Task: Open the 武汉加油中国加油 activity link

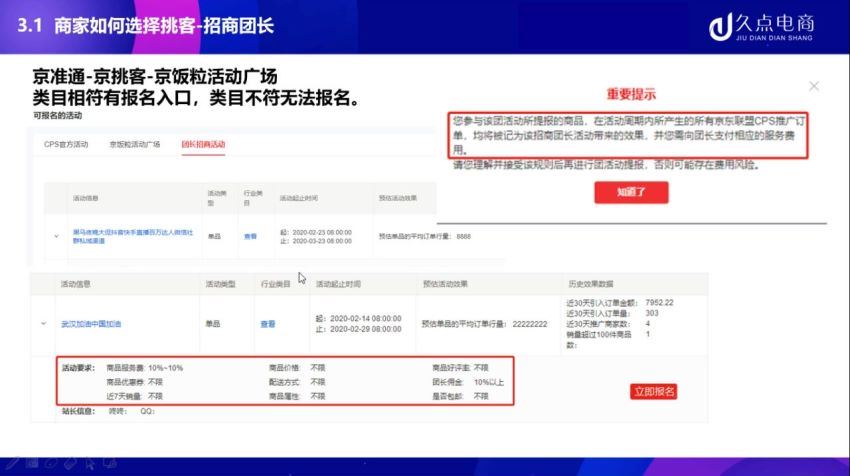Action: [91, 324]
